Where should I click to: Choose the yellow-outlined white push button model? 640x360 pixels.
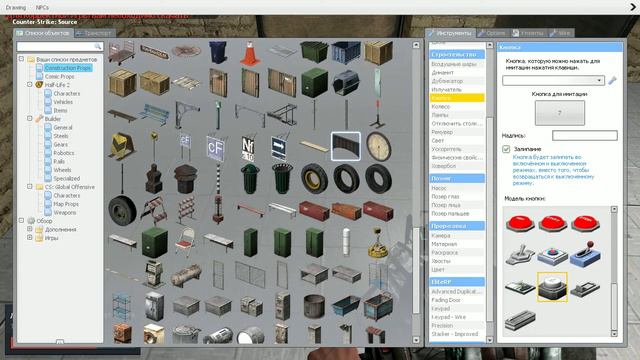552,287
